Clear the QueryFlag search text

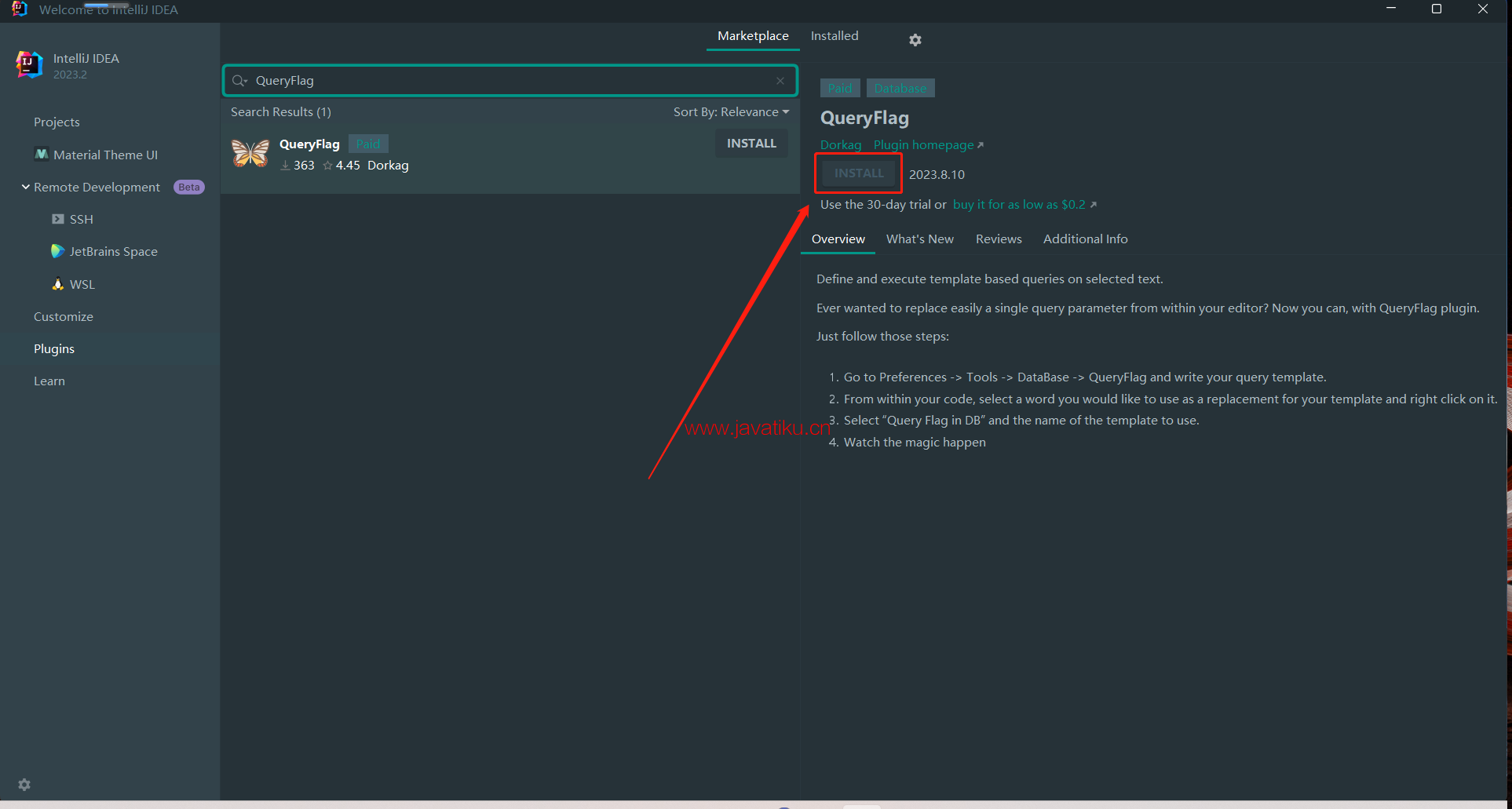point(780,81)
